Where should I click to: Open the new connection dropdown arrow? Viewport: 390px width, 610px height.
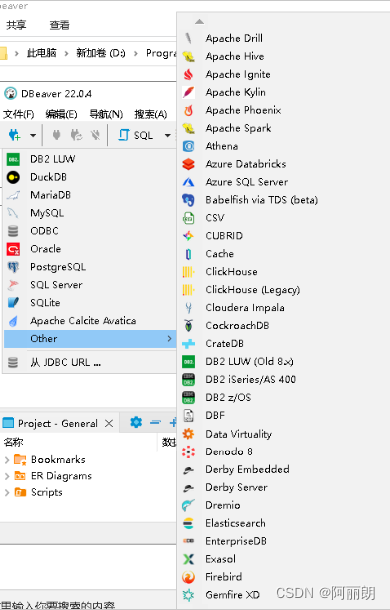tap(33, 135)
